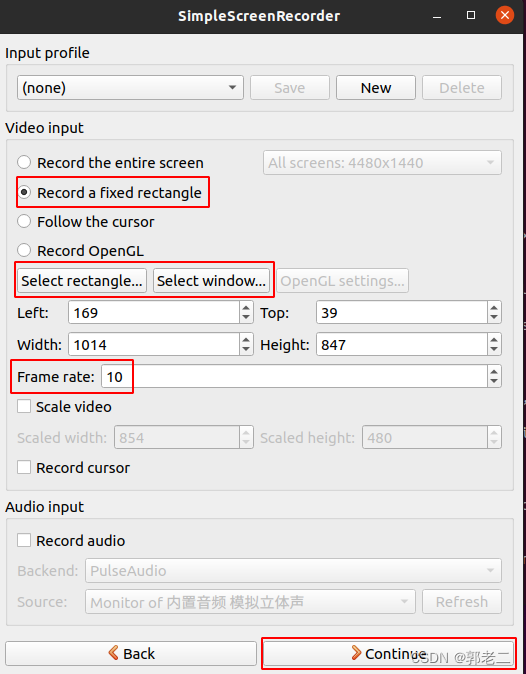
Task: Click the Frame rate field showing 10
Action: [x=294, y=377]
